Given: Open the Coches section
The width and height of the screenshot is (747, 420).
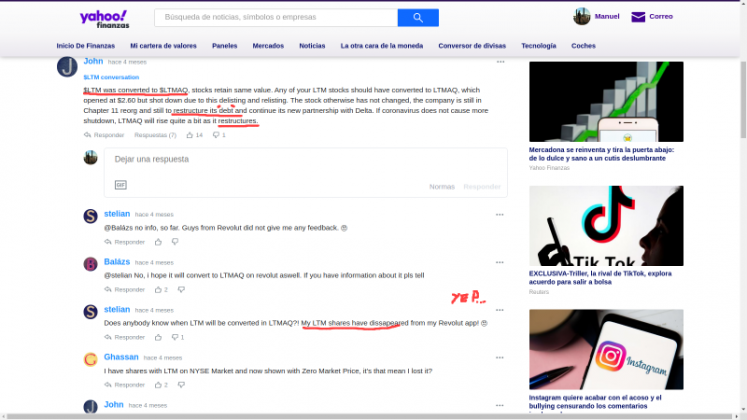Looking at the screenshot, I should (583, 46).
